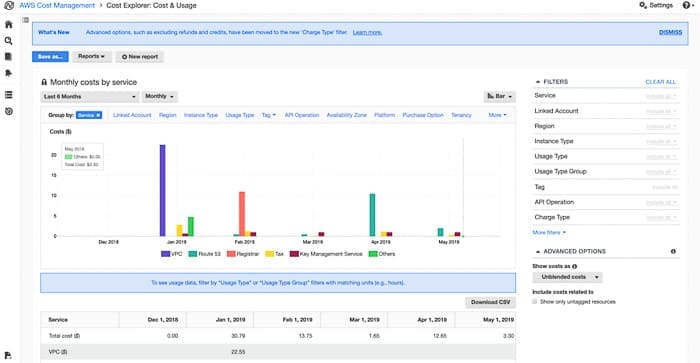Click the VPC ($) table row label

(x=58, y=352)
